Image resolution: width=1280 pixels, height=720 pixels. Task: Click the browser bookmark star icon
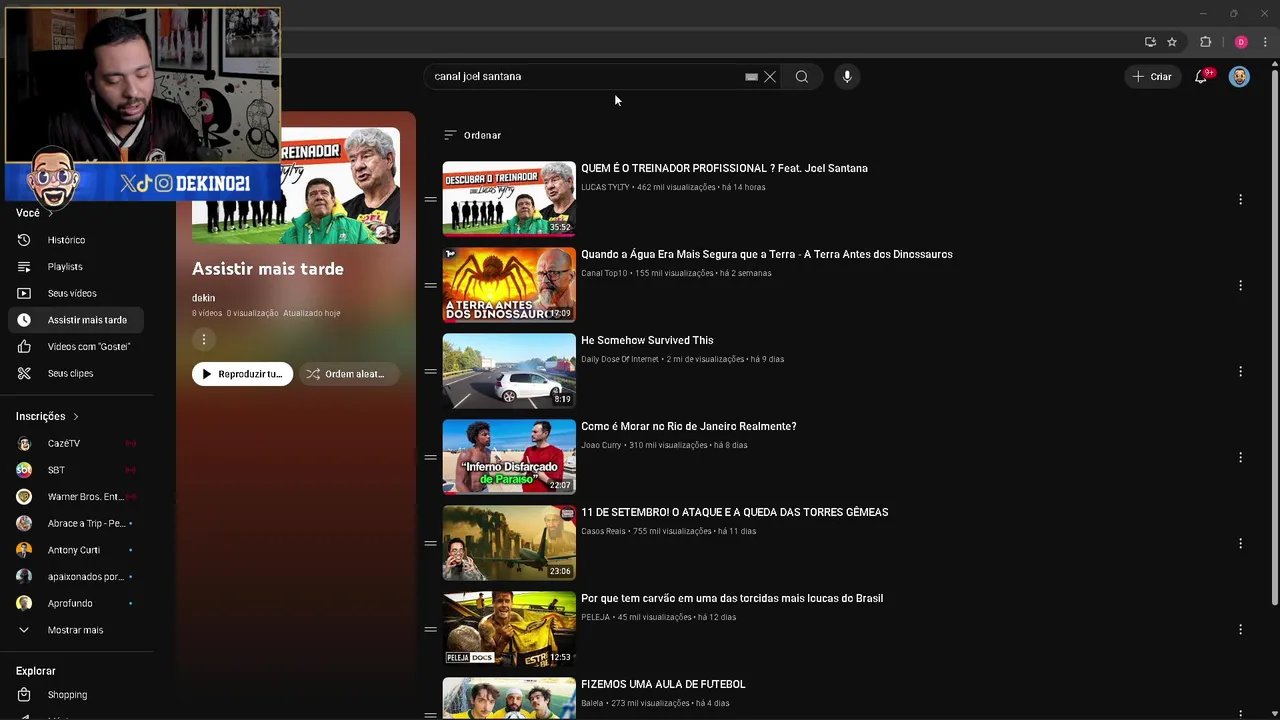point(1172,42)
